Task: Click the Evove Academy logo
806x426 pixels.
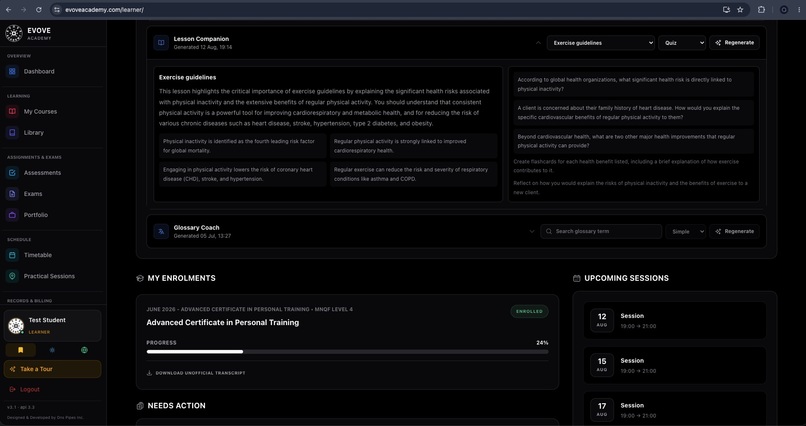Action: [x=14, y=33]
